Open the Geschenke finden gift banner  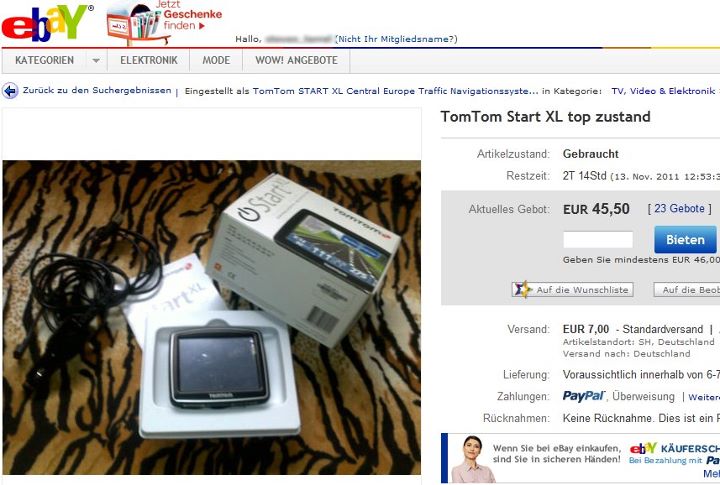coord(164,22)
